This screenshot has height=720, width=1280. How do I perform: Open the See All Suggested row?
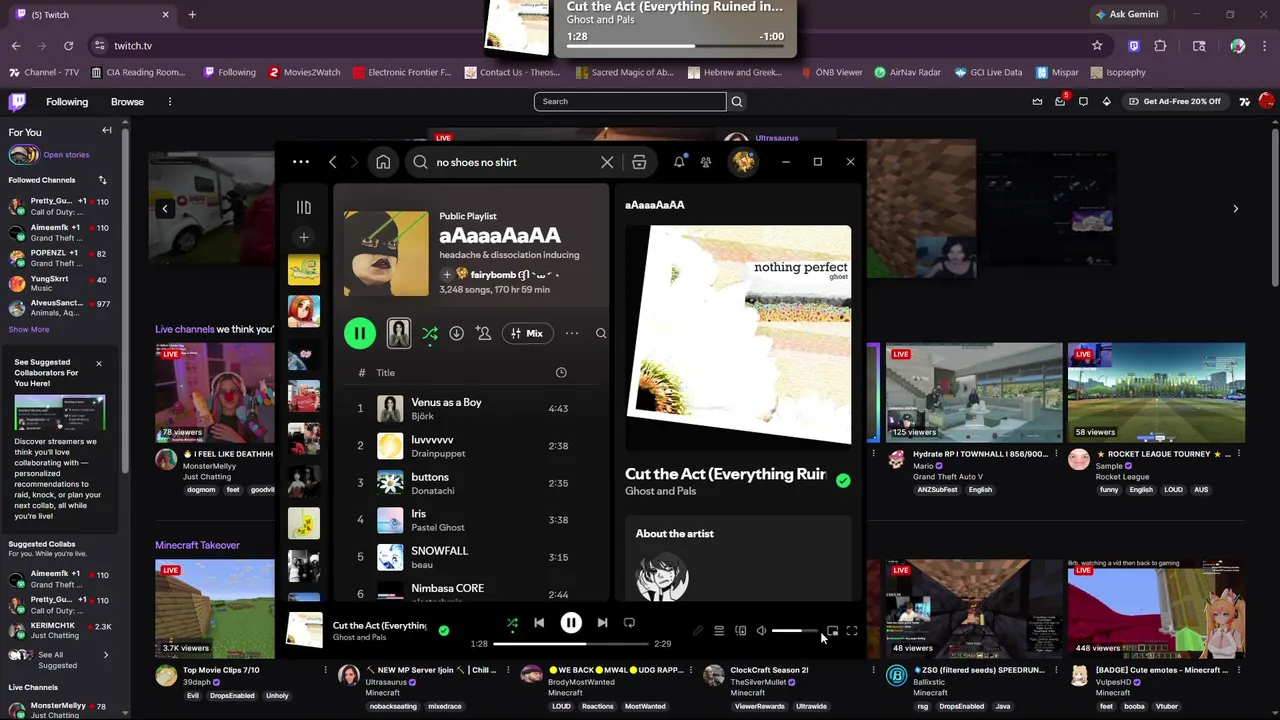[60, 660]
